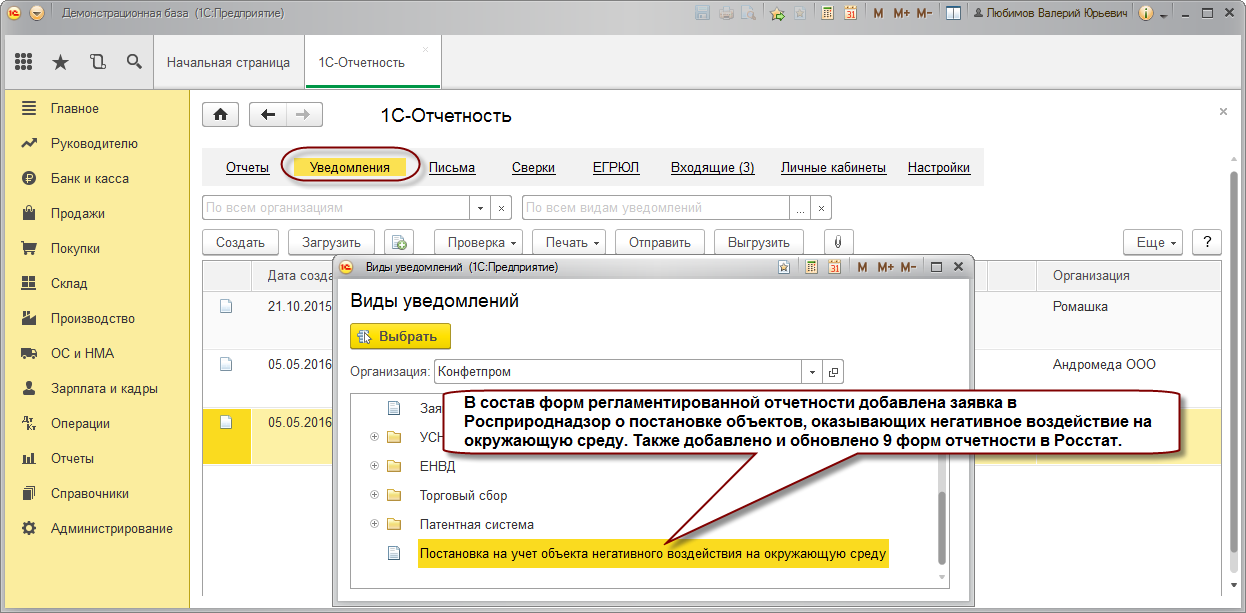
Task: Expand the Торговый сбор folder
Action: (375, 495)
